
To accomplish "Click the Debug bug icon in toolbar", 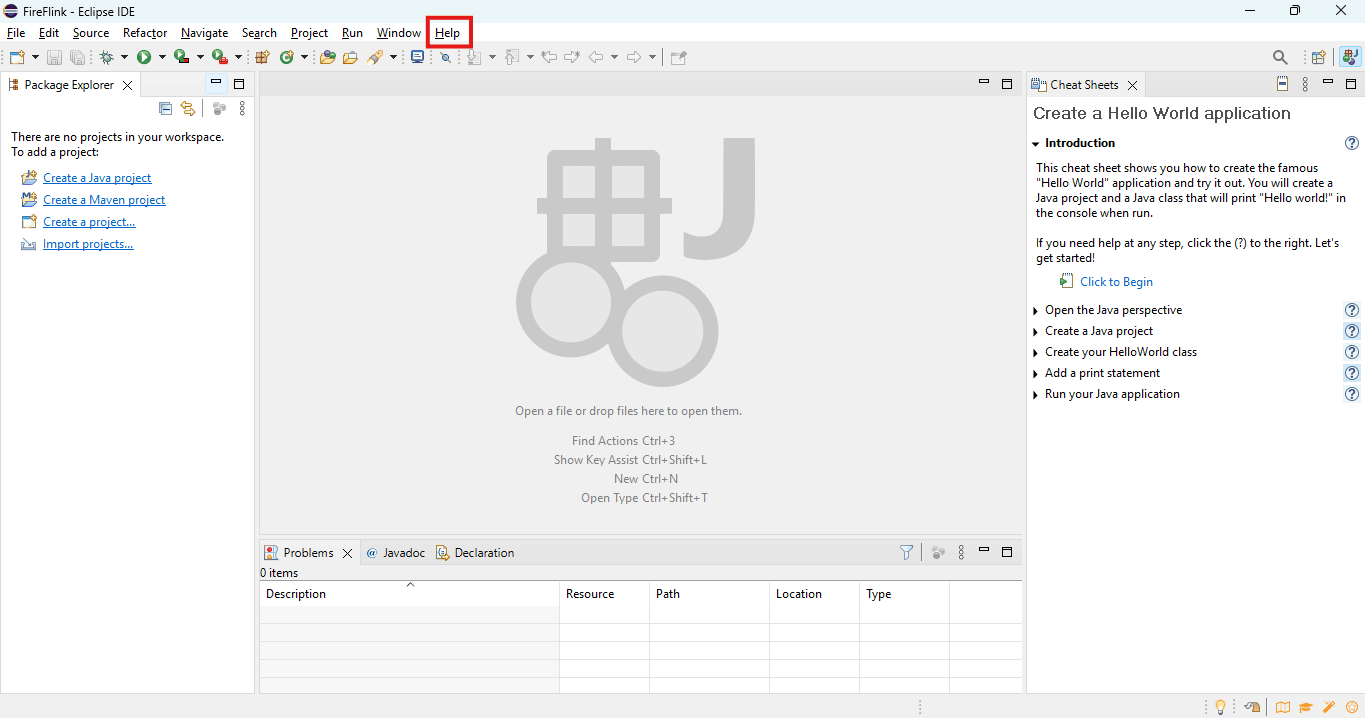I will pos(106,58).
